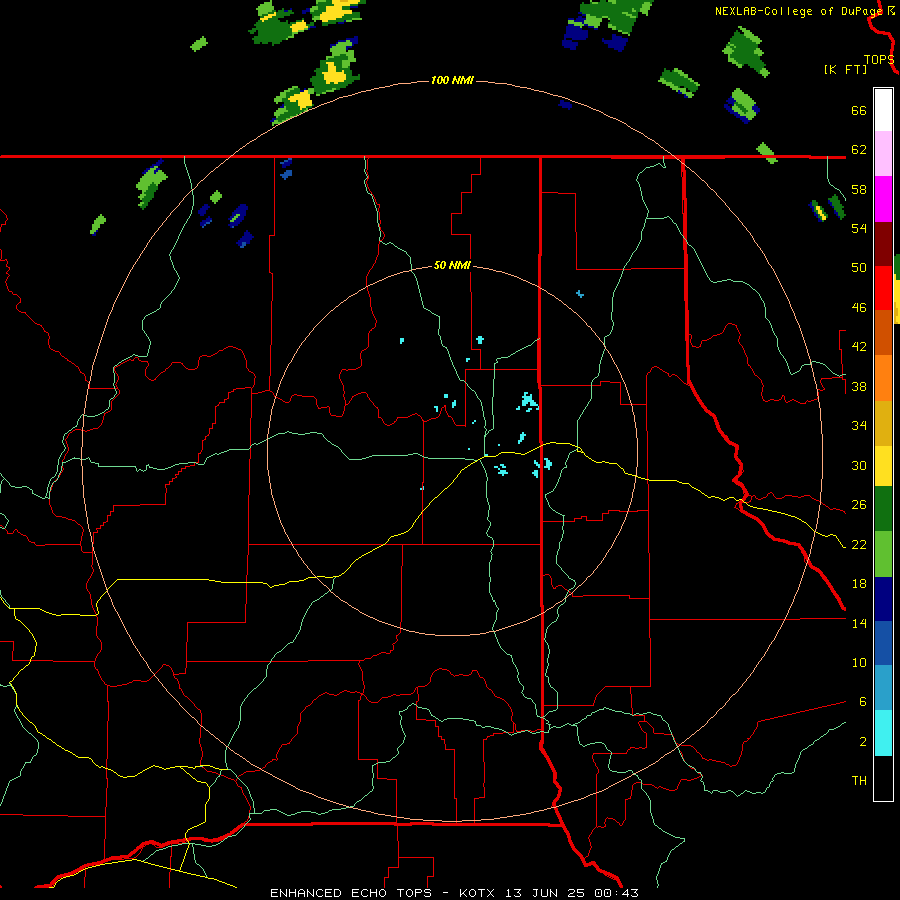Click the 2 value on the scale
The width and height of the screenshot is (900, 900).
point(862,741)
